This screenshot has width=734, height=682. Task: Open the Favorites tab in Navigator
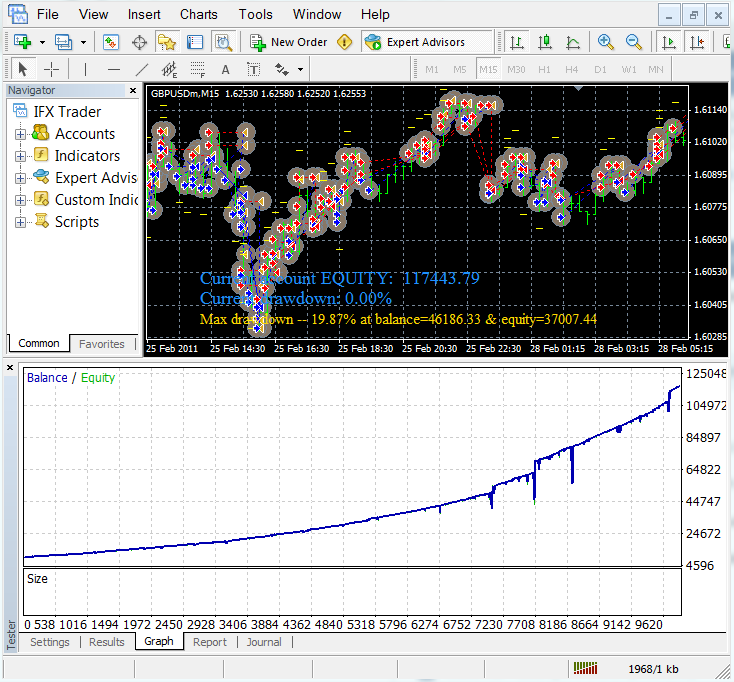pos(102,343)
